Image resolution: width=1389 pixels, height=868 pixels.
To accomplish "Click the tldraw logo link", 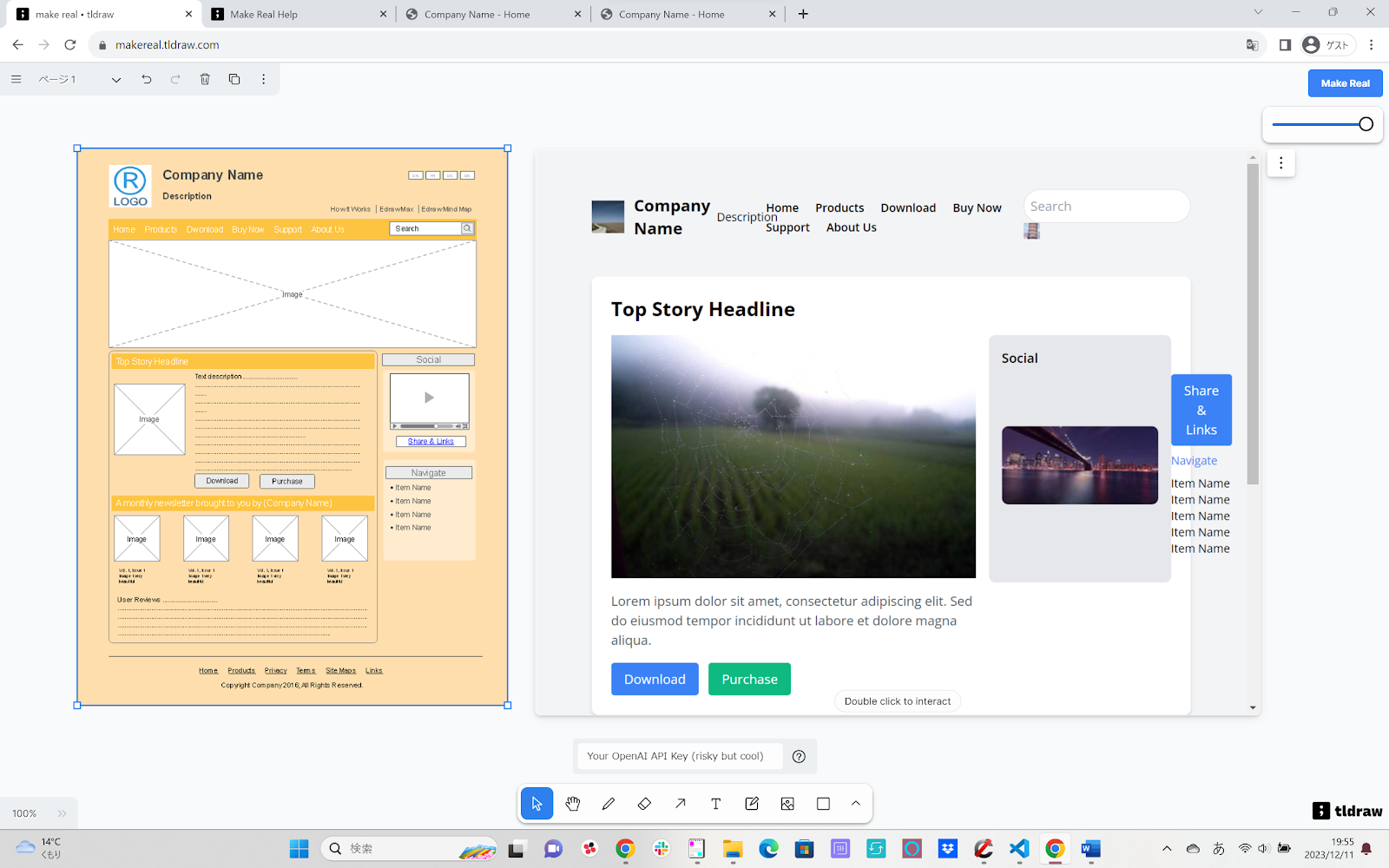I will (x=1347, y=811).
